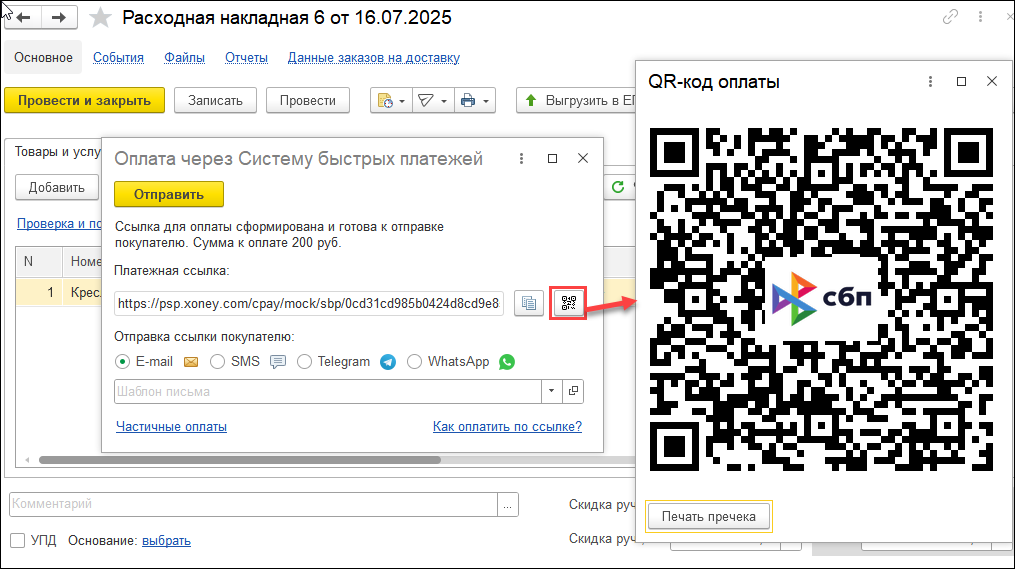Tick the УПД checkbox

coord(18,541)
